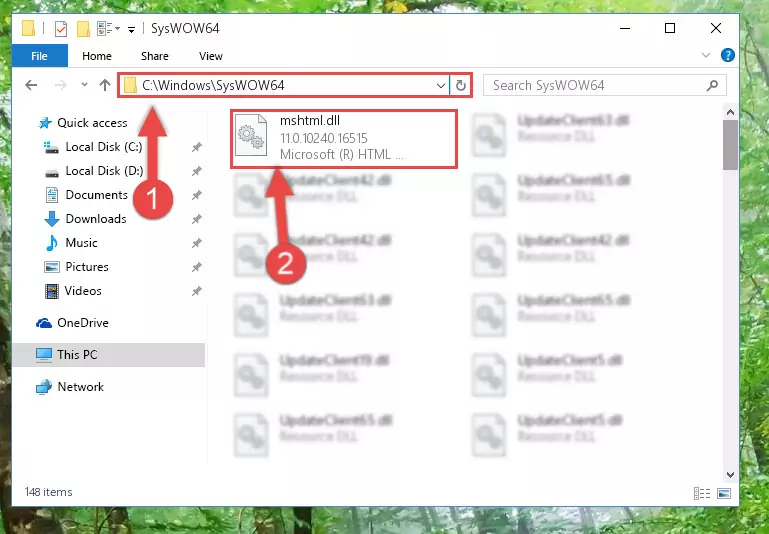Click the OneDrive cloud icon
This screenshot has height=534, width=769.
(44, 323)
